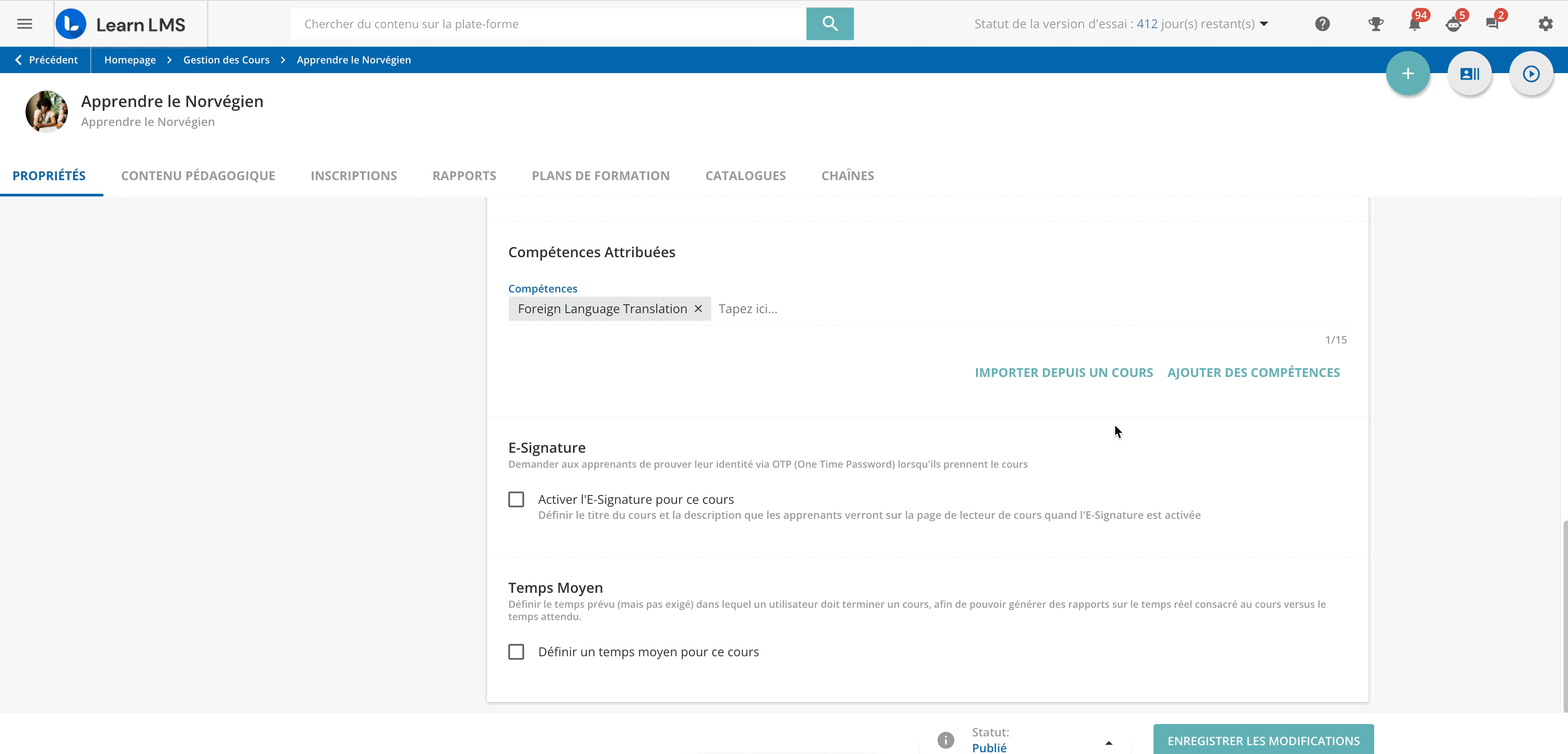Click the round plus add button
Viewport: 1568px width, 754px height.
(x=1407, y=74)
